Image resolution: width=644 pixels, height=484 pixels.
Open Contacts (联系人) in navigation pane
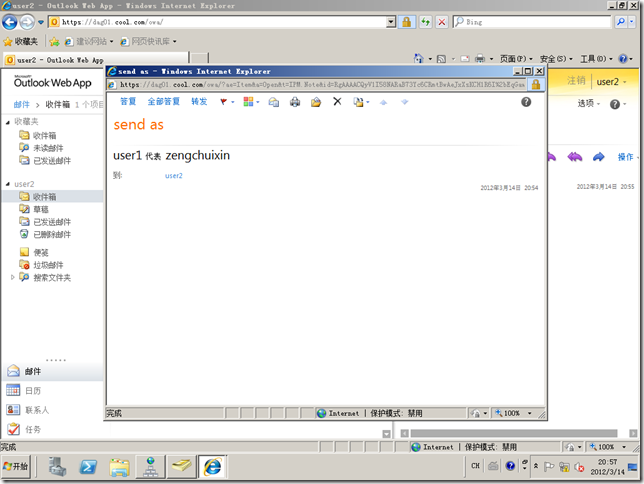coord(36,410)
